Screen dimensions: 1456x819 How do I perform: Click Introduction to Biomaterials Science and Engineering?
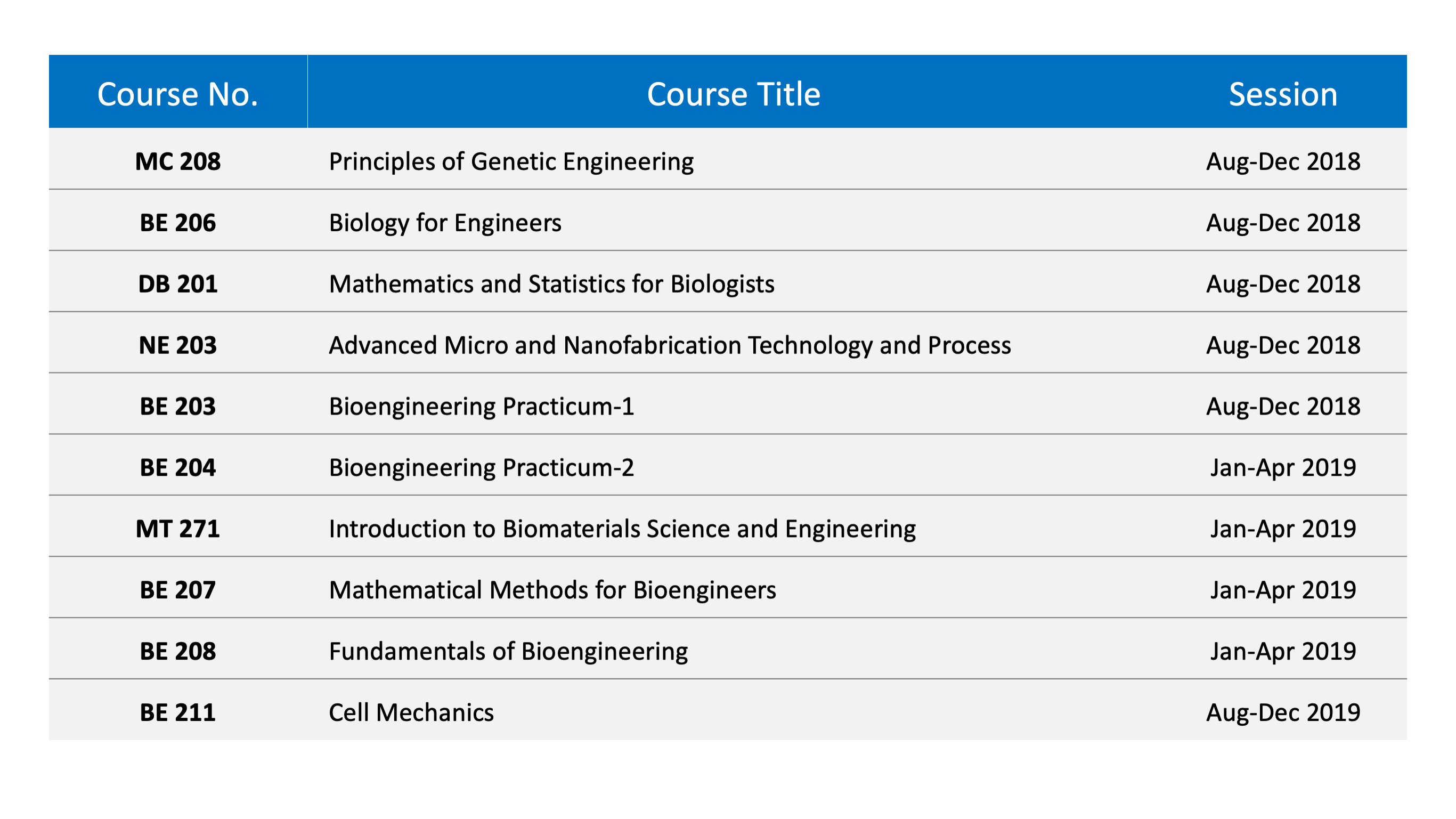(622, 529)
